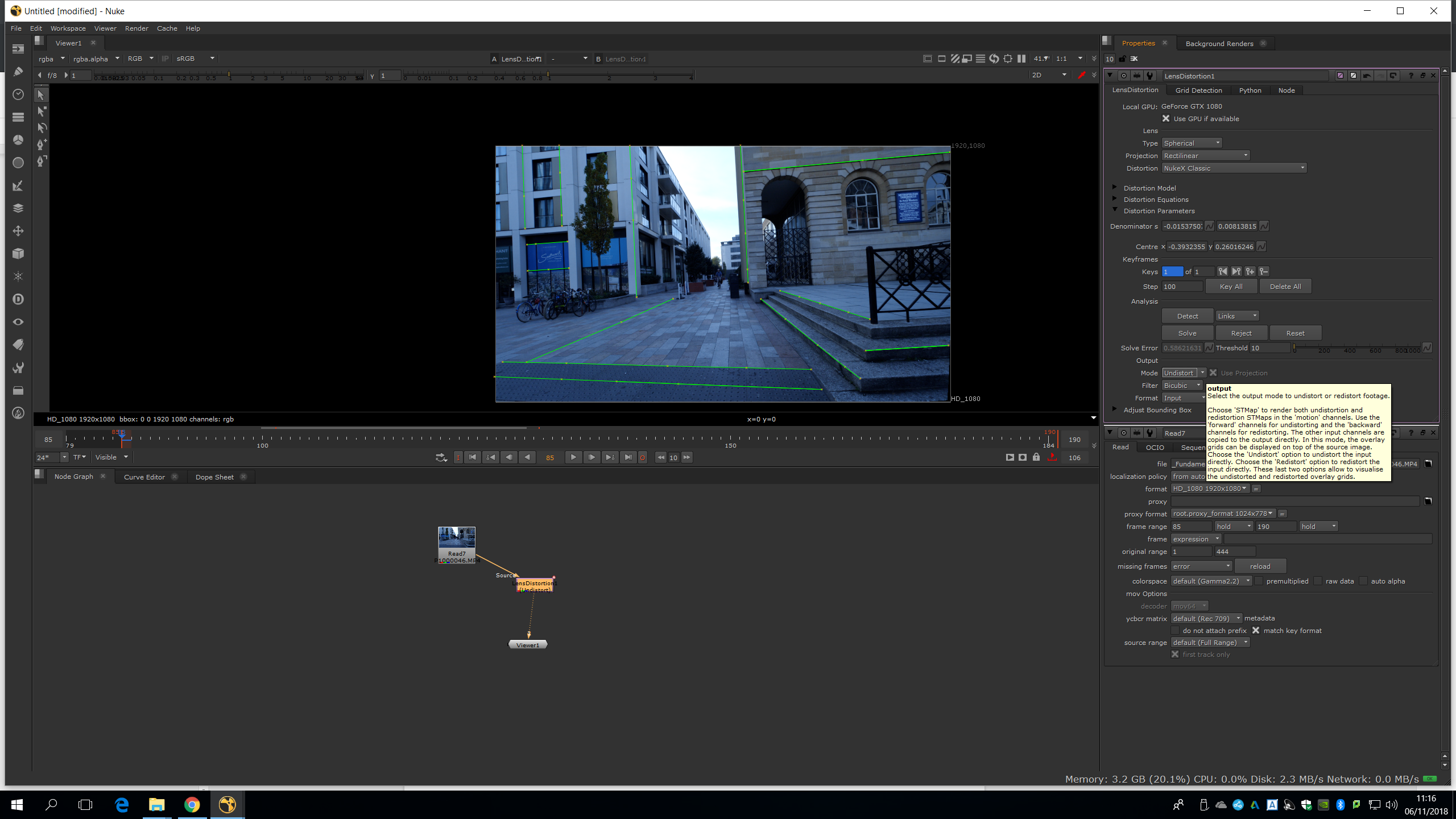Click the play forward button
This screenshot has width=1456, height=819.
tap(573, 457)
